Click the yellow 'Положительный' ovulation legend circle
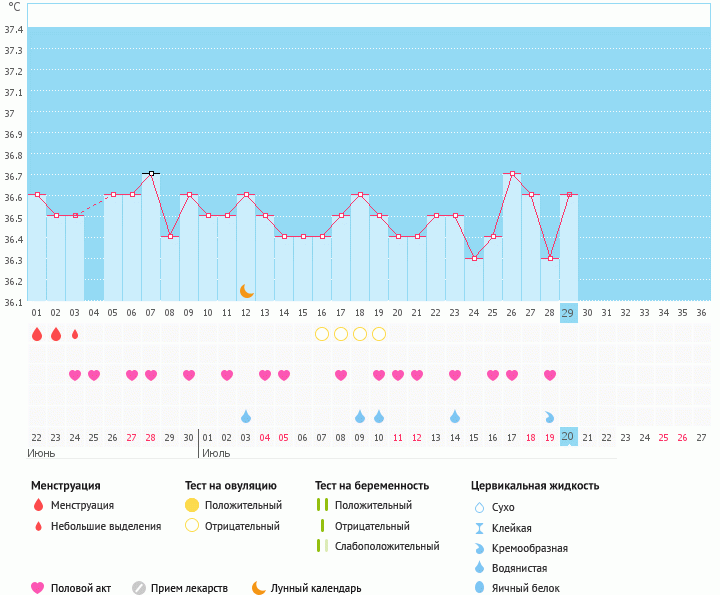Image resolution: width=720 pixels, height=595 pixels. 192,505
